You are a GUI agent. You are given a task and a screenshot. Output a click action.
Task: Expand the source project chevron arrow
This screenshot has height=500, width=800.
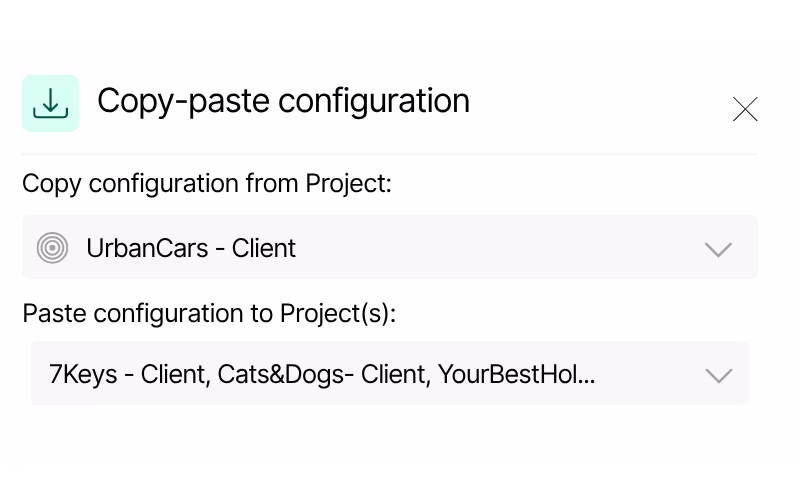pos(718,249)
